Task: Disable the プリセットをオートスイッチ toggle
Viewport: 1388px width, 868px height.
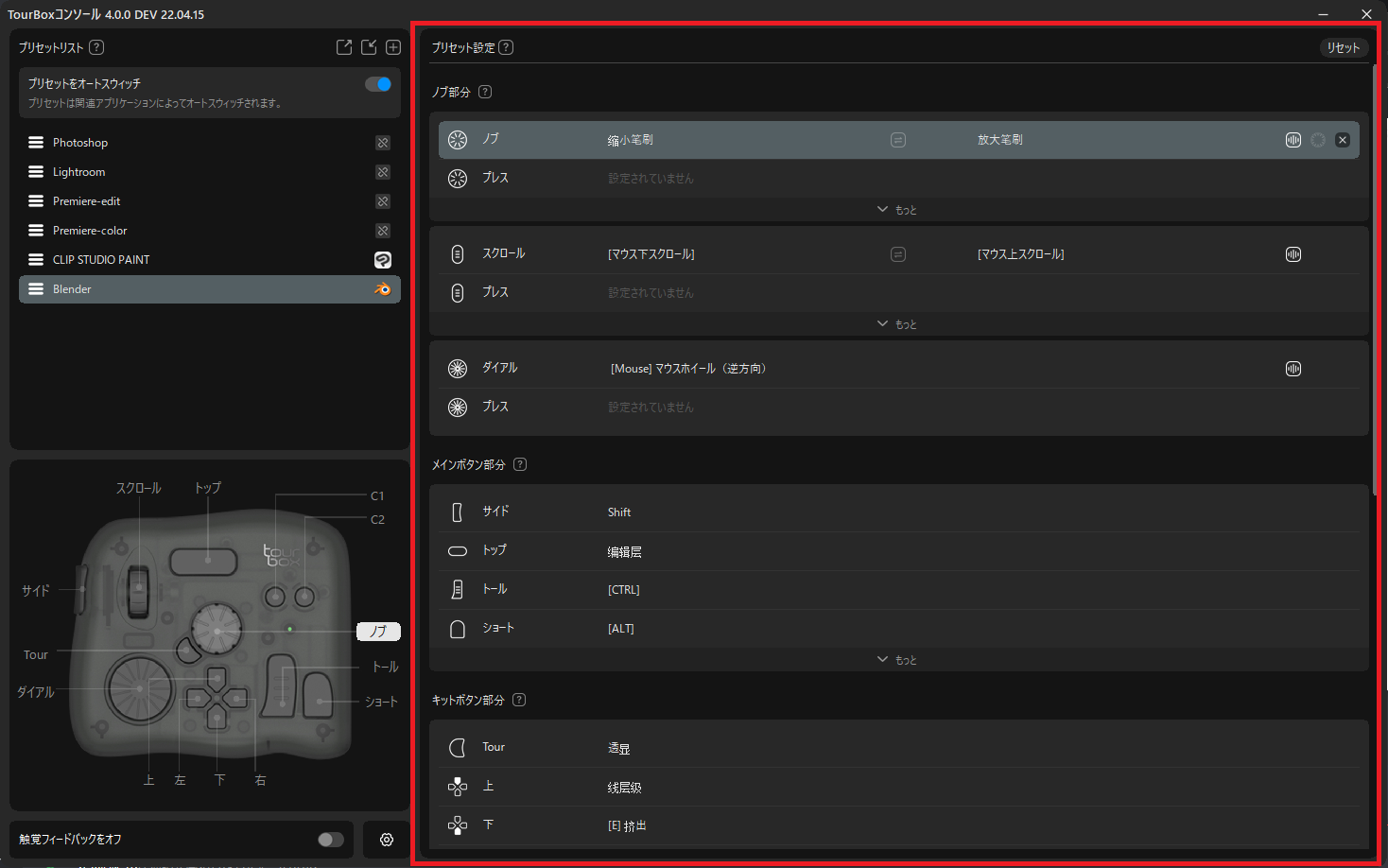Action: [x=378, y=84]
